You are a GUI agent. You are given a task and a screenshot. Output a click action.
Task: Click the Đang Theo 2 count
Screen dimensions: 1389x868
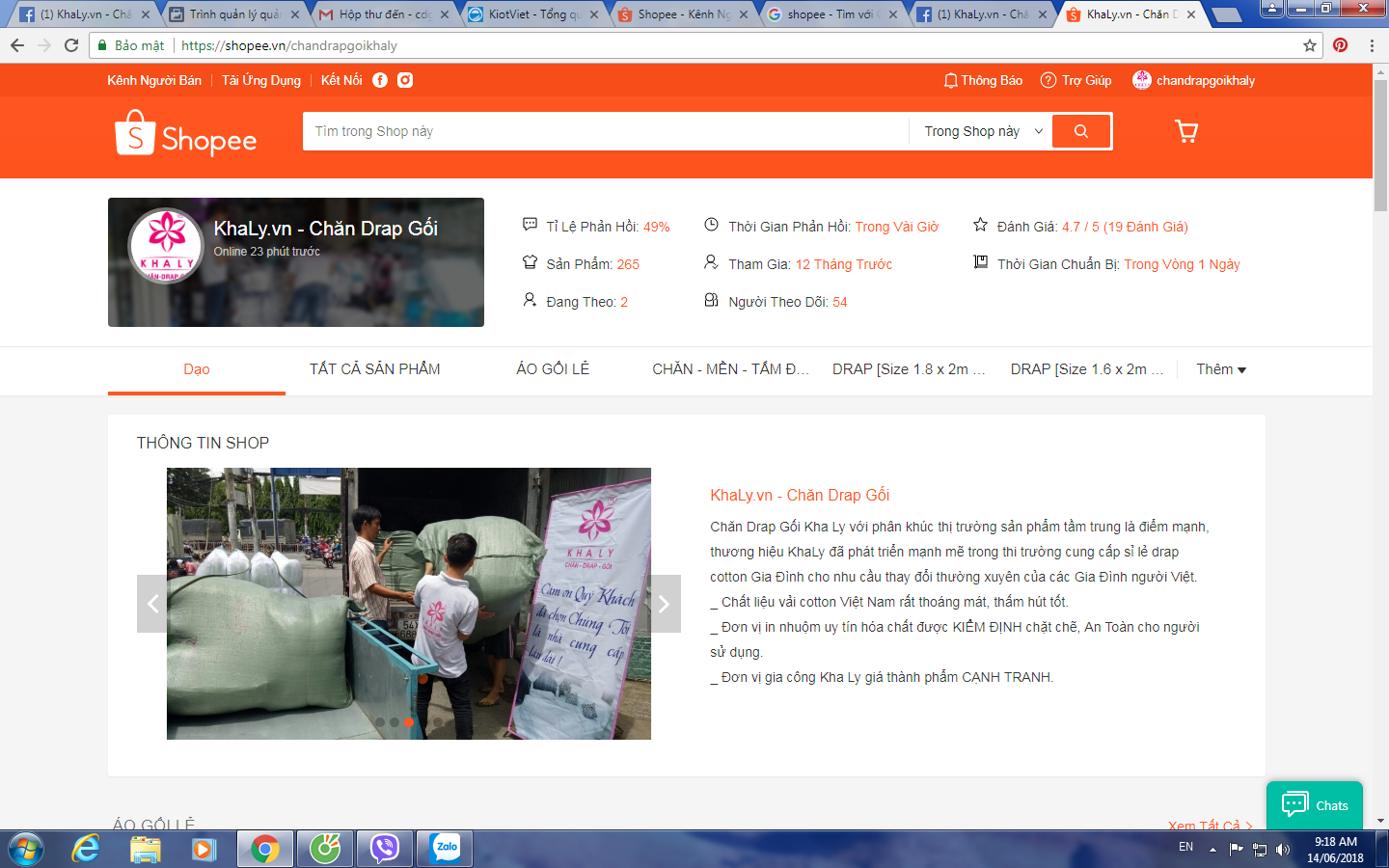[586, 302]
